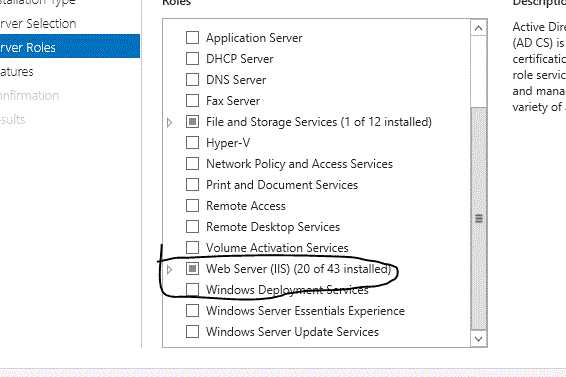Open the Features wizard step
The width and height of the screenshot is (566, 377).
point(17,72)
